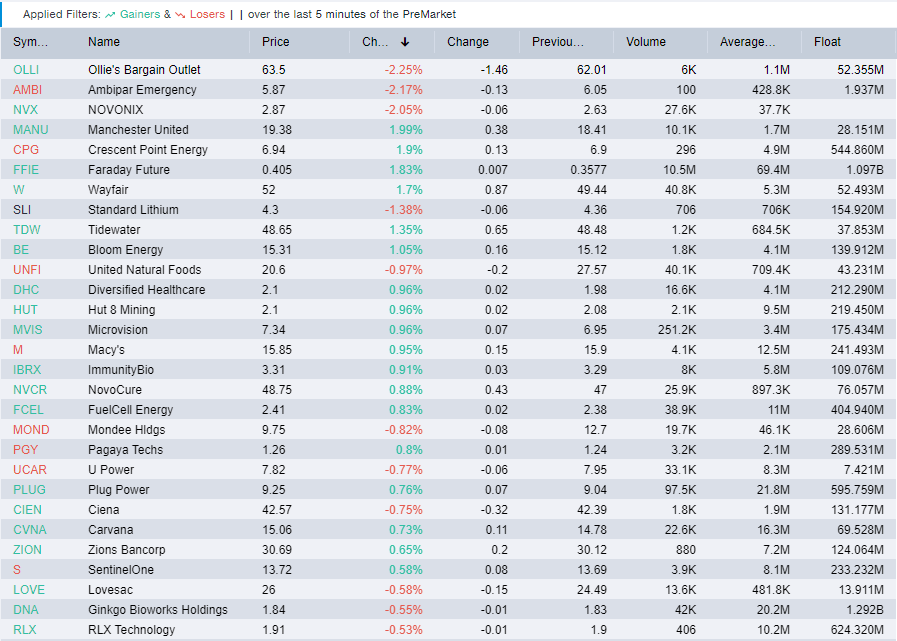This screenshot has width=897, height=641.
Task: Open the UNFI ticker symbol
Action: tap(27, 270)
